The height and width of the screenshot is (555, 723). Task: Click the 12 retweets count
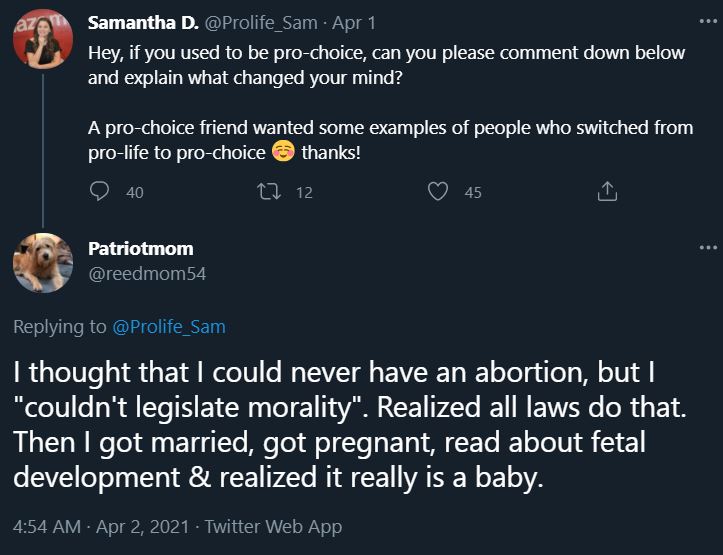[x=304, y=192]
